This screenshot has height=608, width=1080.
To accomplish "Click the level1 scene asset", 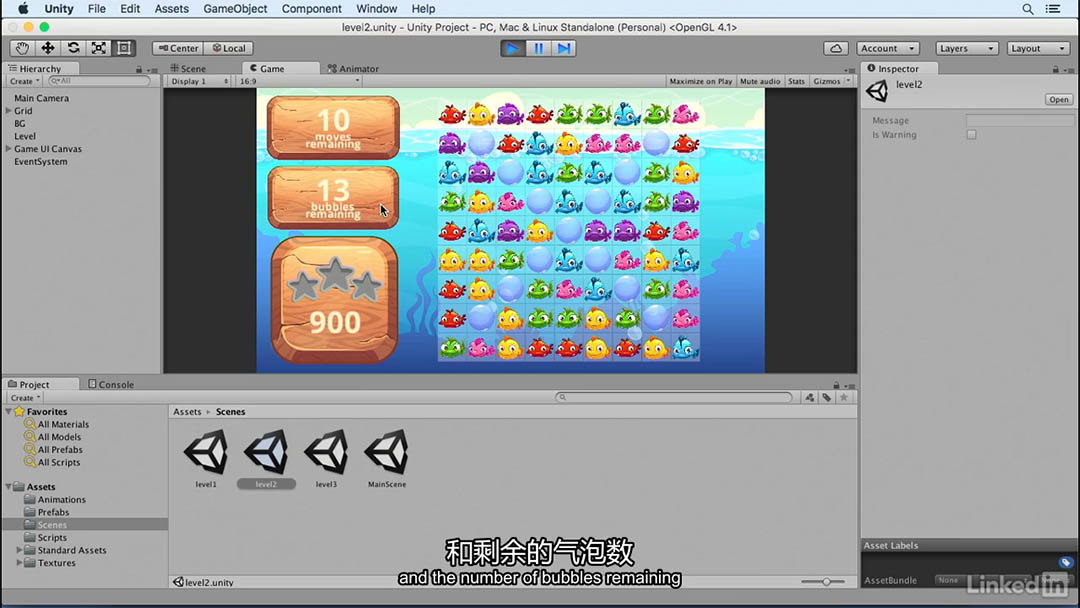I will (x=206, y=458).
